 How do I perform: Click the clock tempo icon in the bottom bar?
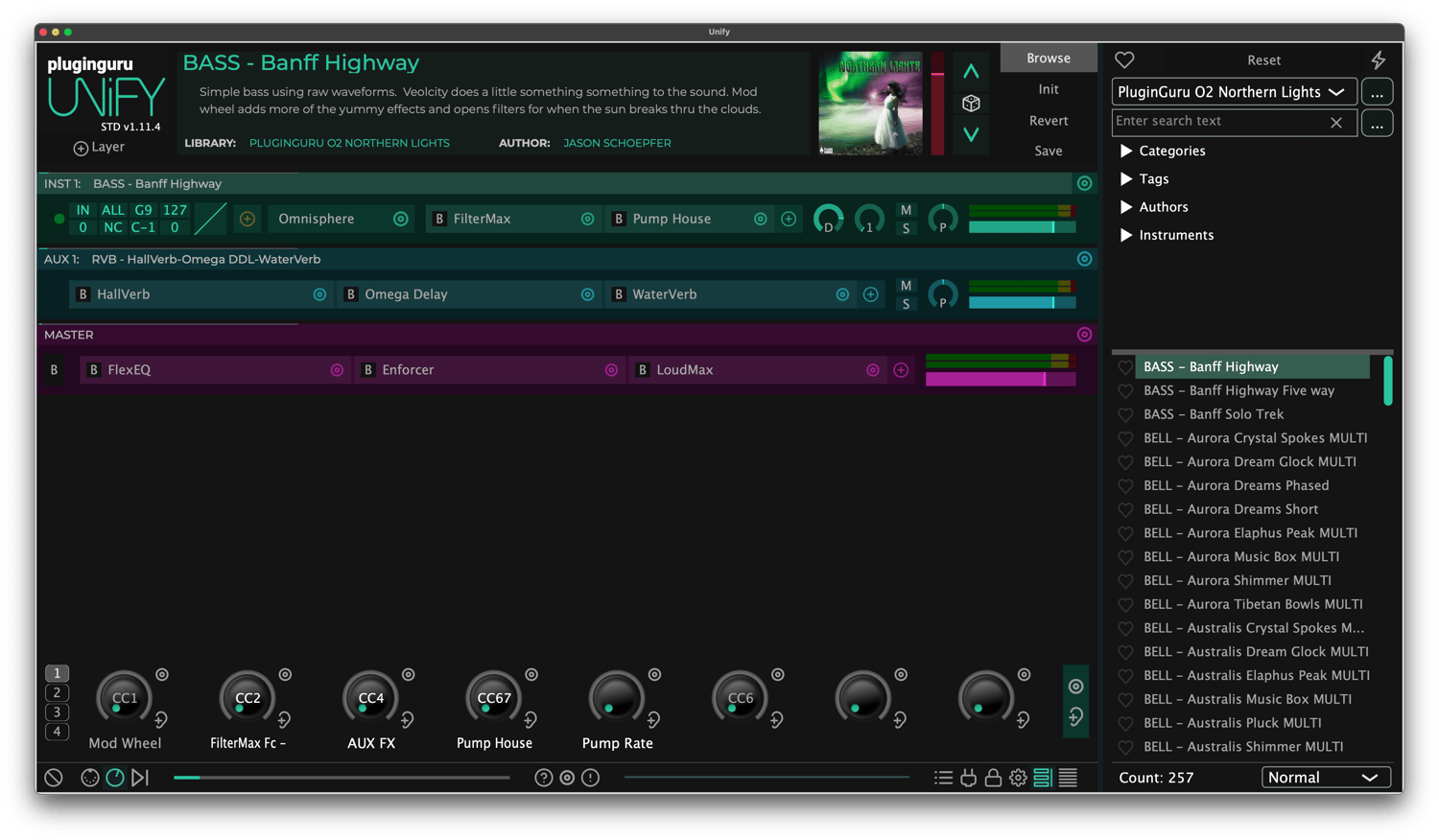point(115,778)
